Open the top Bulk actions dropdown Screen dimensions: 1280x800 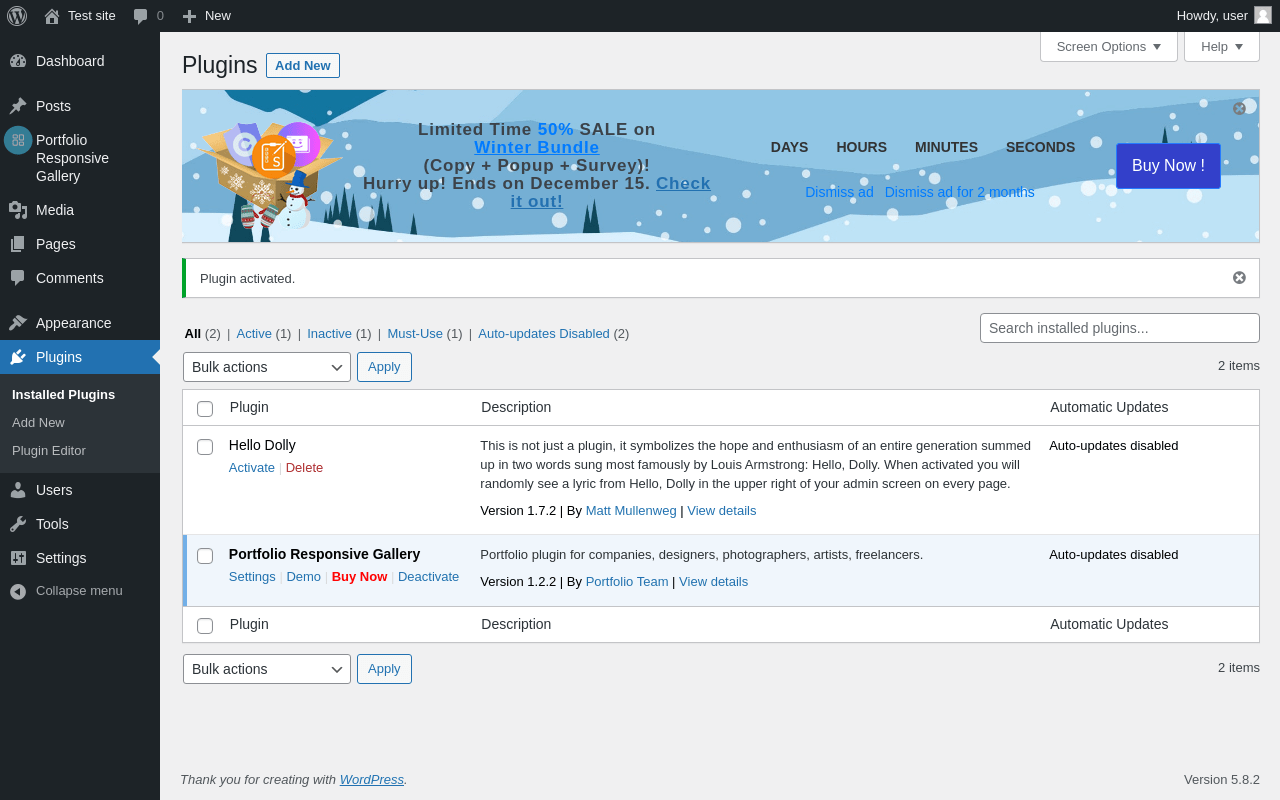pos(267,367)
